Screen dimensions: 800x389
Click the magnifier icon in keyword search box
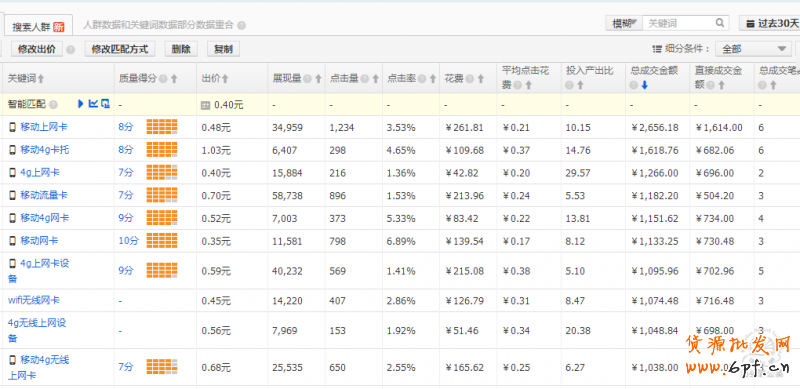tap(719, 23)
